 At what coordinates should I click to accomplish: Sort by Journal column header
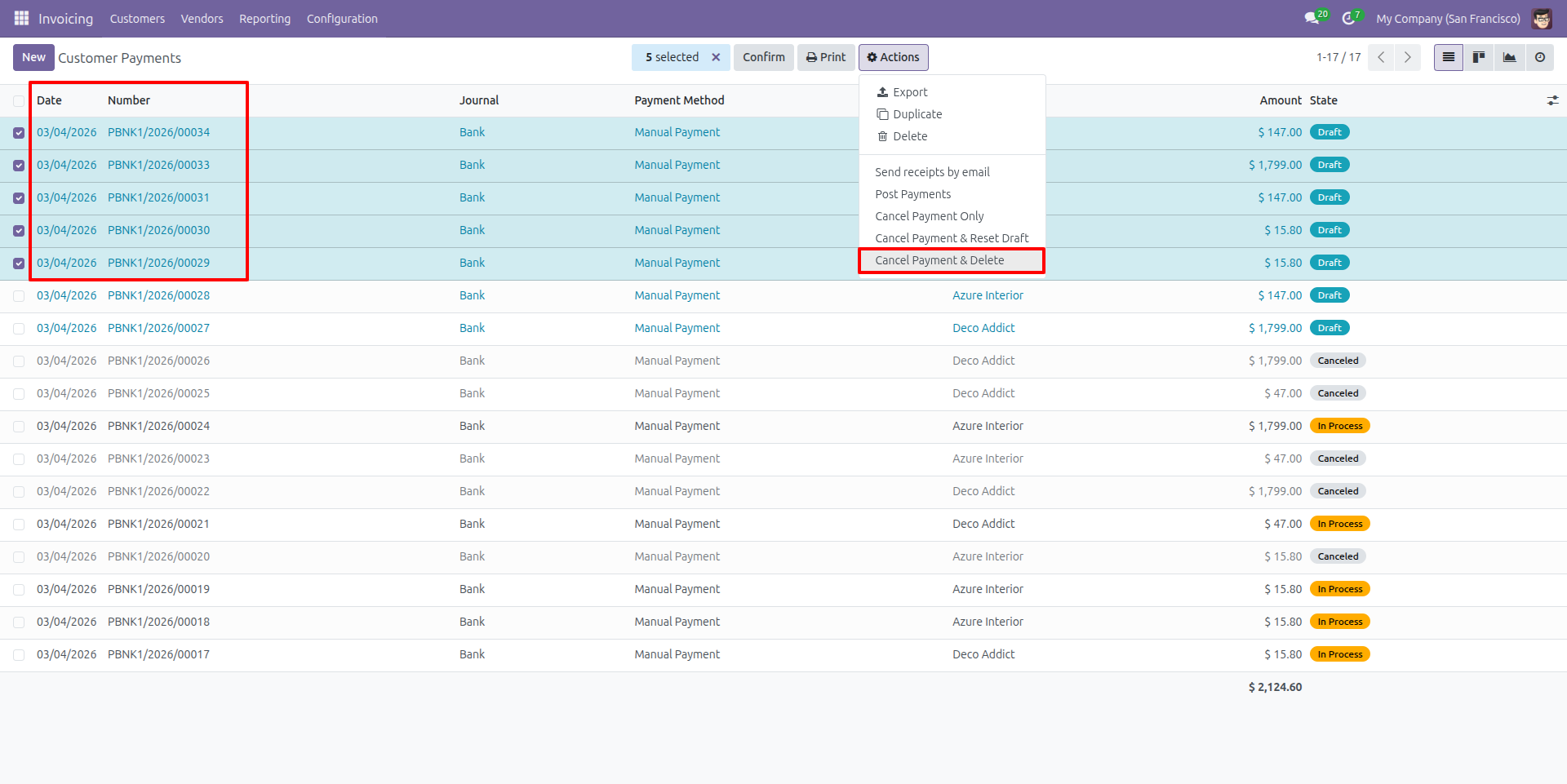click(479, 100)
